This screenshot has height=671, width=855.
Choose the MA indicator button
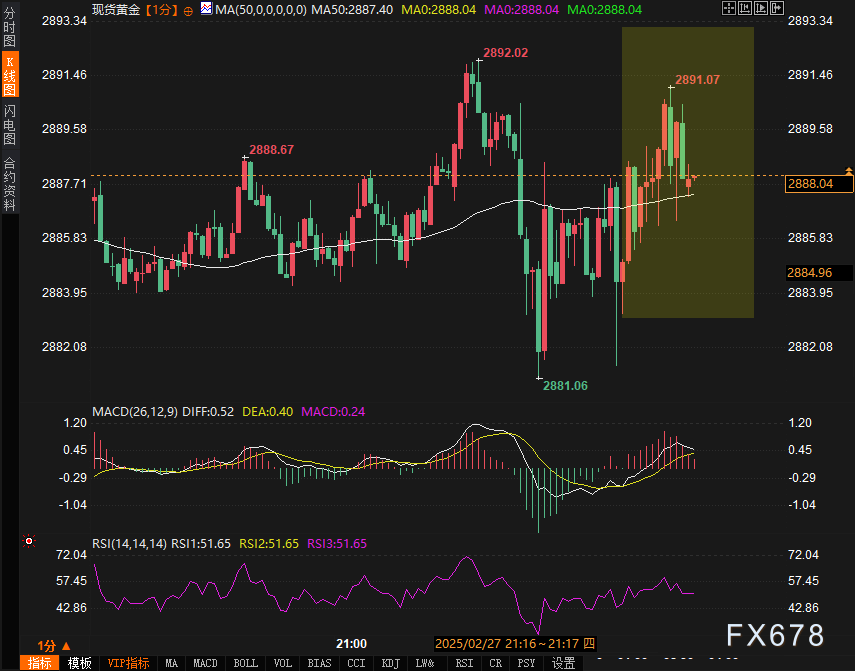(x=171, y=663)
